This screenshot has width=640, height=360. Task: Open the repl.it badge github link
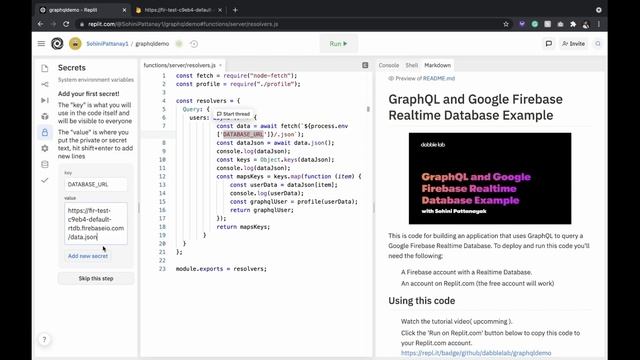pos(476,353)
